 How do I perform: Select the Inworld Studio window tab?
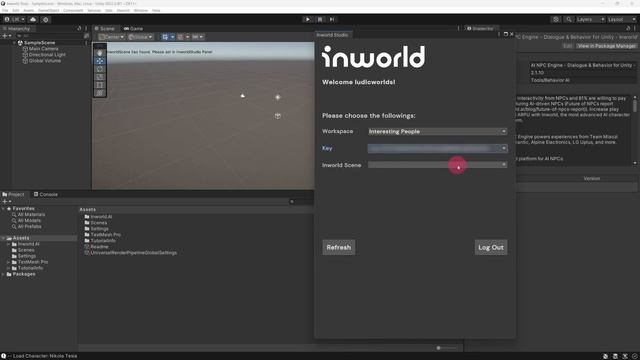(x=332, y=35)
